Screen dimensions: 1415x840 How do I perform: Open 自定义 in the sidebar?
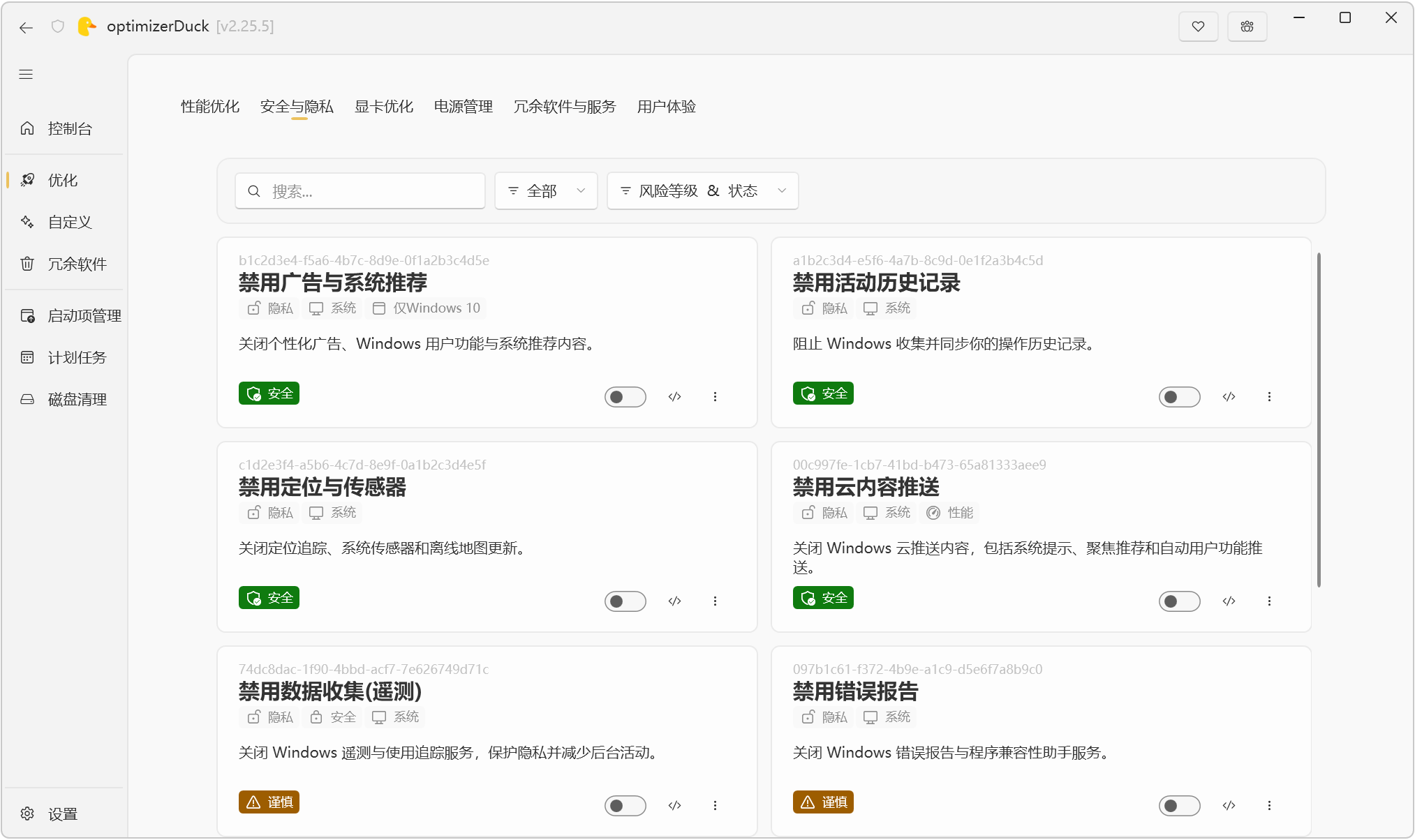tap(64, 222)
